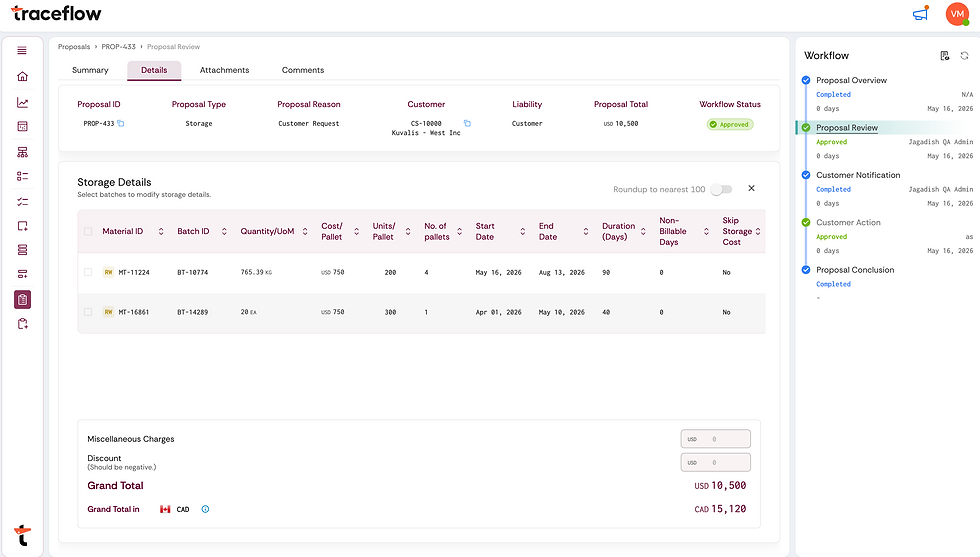
Task: Open the hamburger menu in sidebar
Action: (x=22, y=51)
